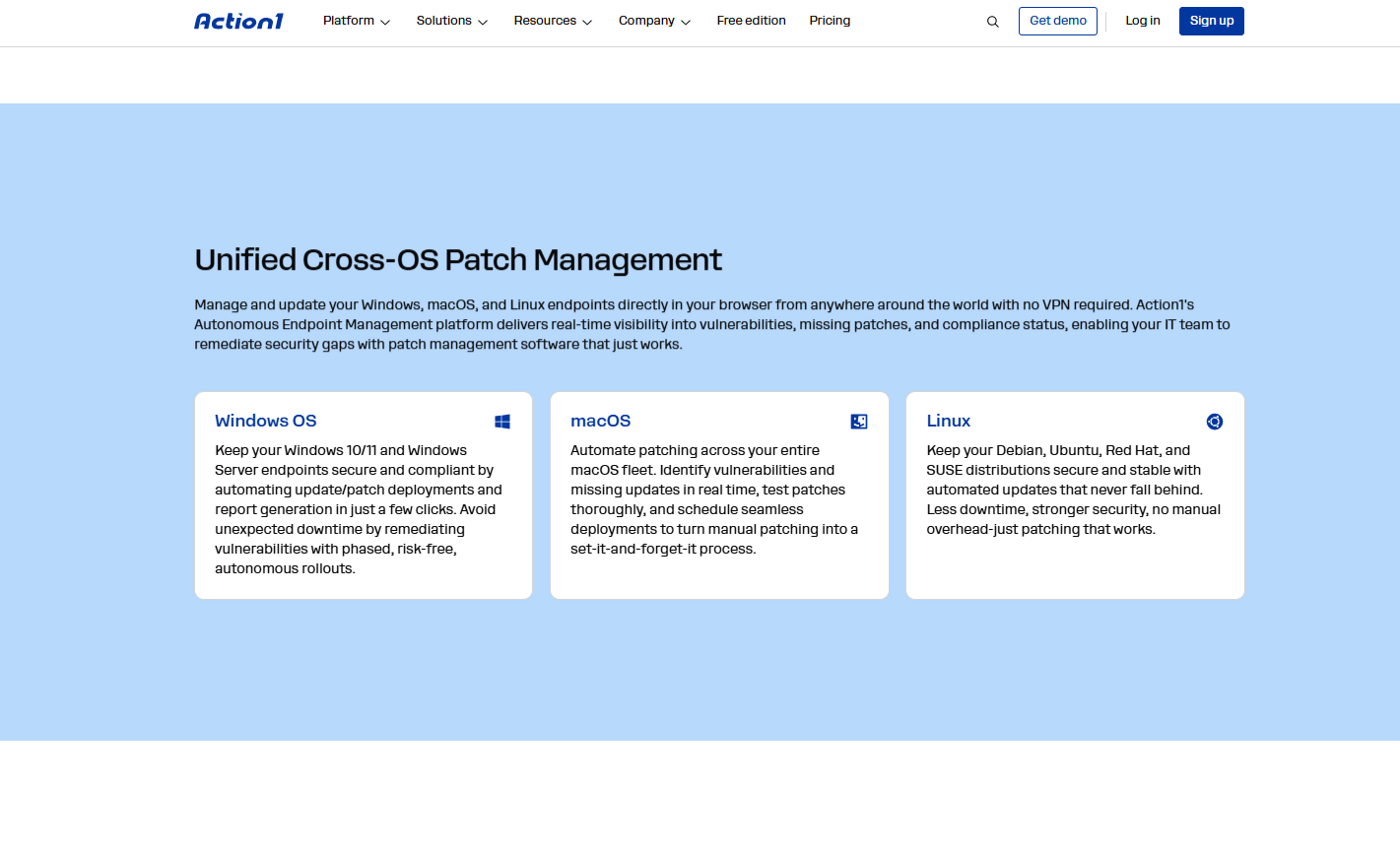Click the Unified Cross-OS Patch Management heading

pos(458,259)
